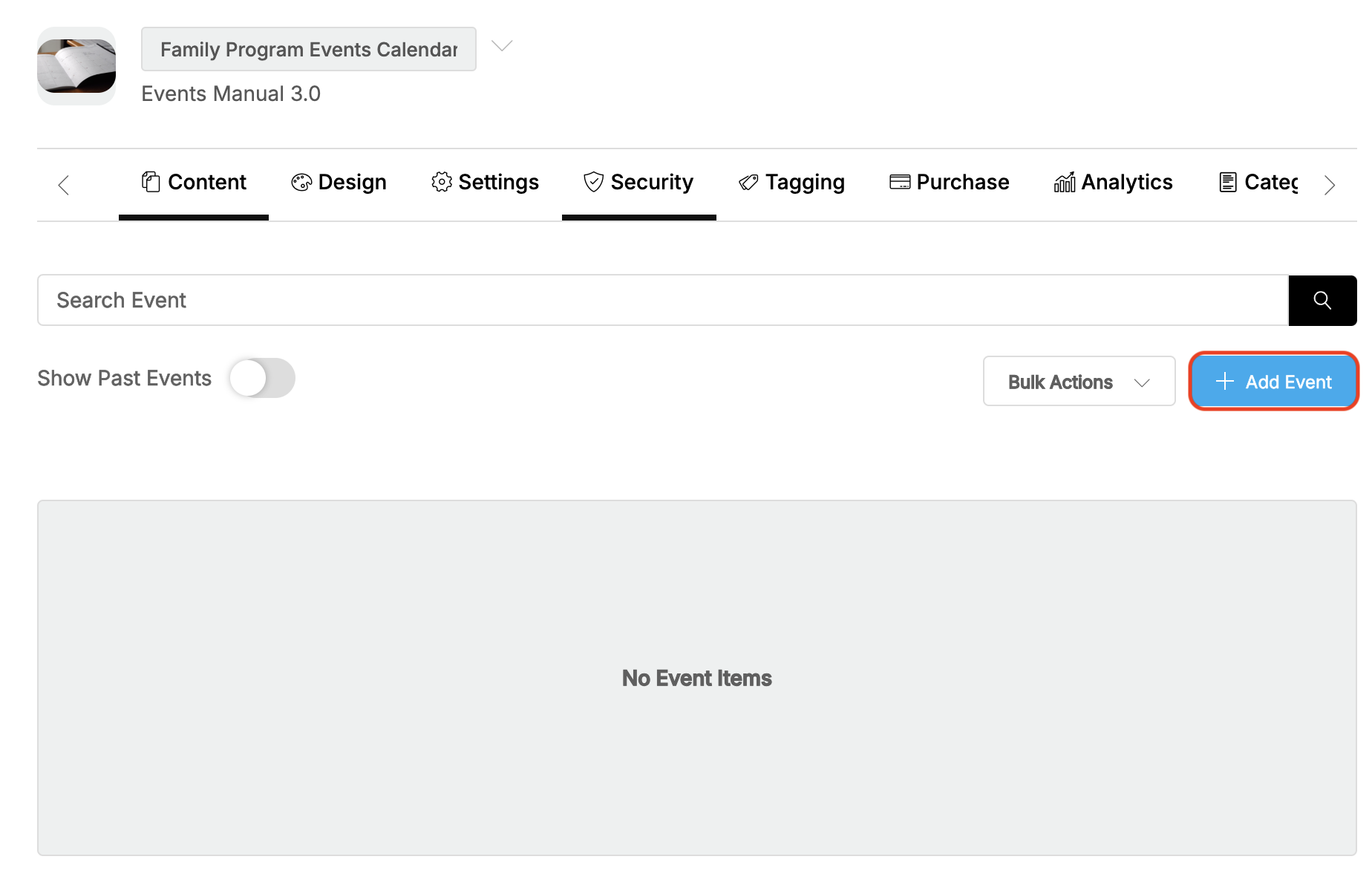
Task: Click the Security shield icon
Action: click(x=593, y=181)
